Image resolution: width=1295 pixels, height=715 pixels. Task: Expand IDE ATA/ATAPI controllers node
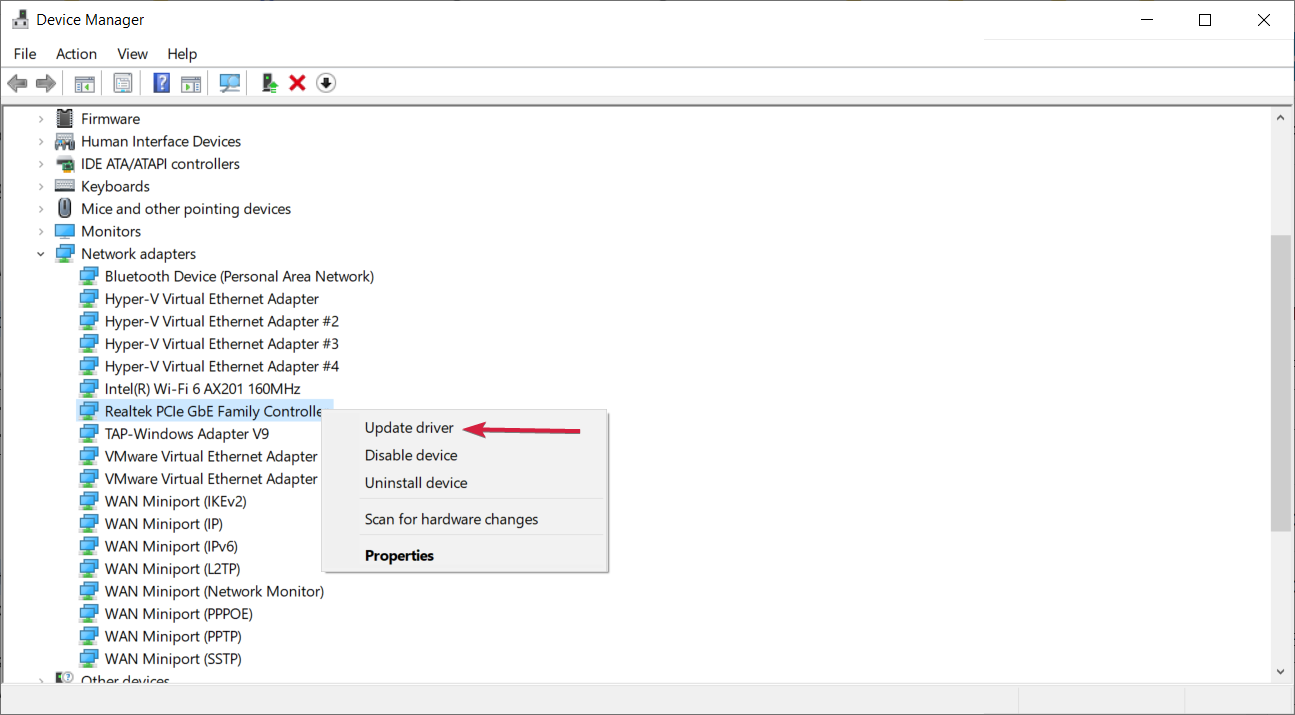pyautogui.click(x=41, y=164)
